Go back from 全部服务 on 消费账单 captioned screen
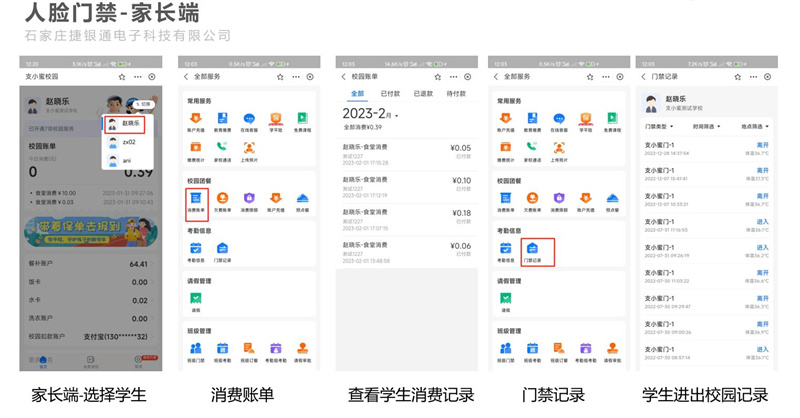Viewport: 800px width, 418px height. coord(186,77)
